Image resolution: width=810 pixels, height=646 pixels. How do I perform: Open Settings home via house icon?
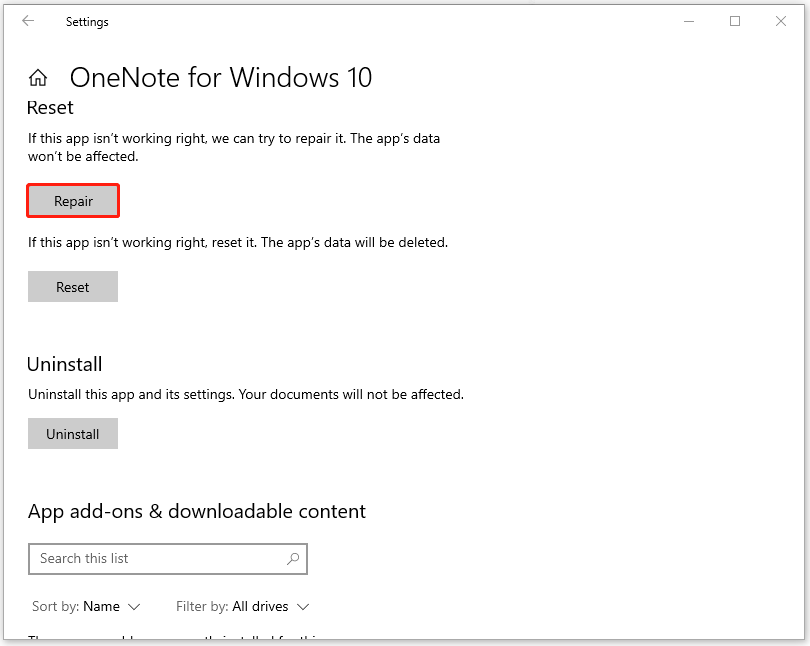click(38, 78)
